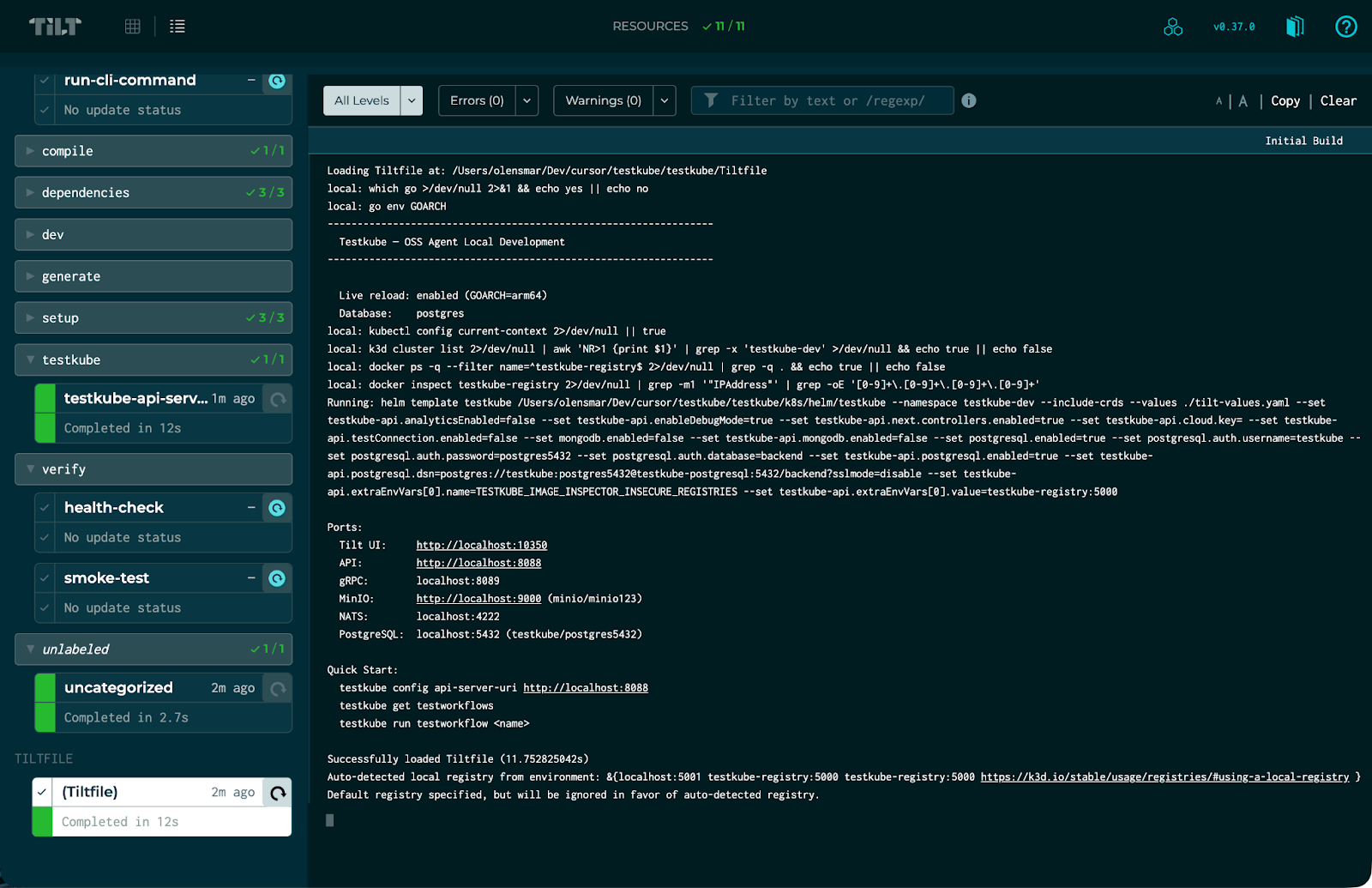Screen dimensions: 1372x888
Task: Select (Tiltfile) resource
Action: (x=90, y=792)
